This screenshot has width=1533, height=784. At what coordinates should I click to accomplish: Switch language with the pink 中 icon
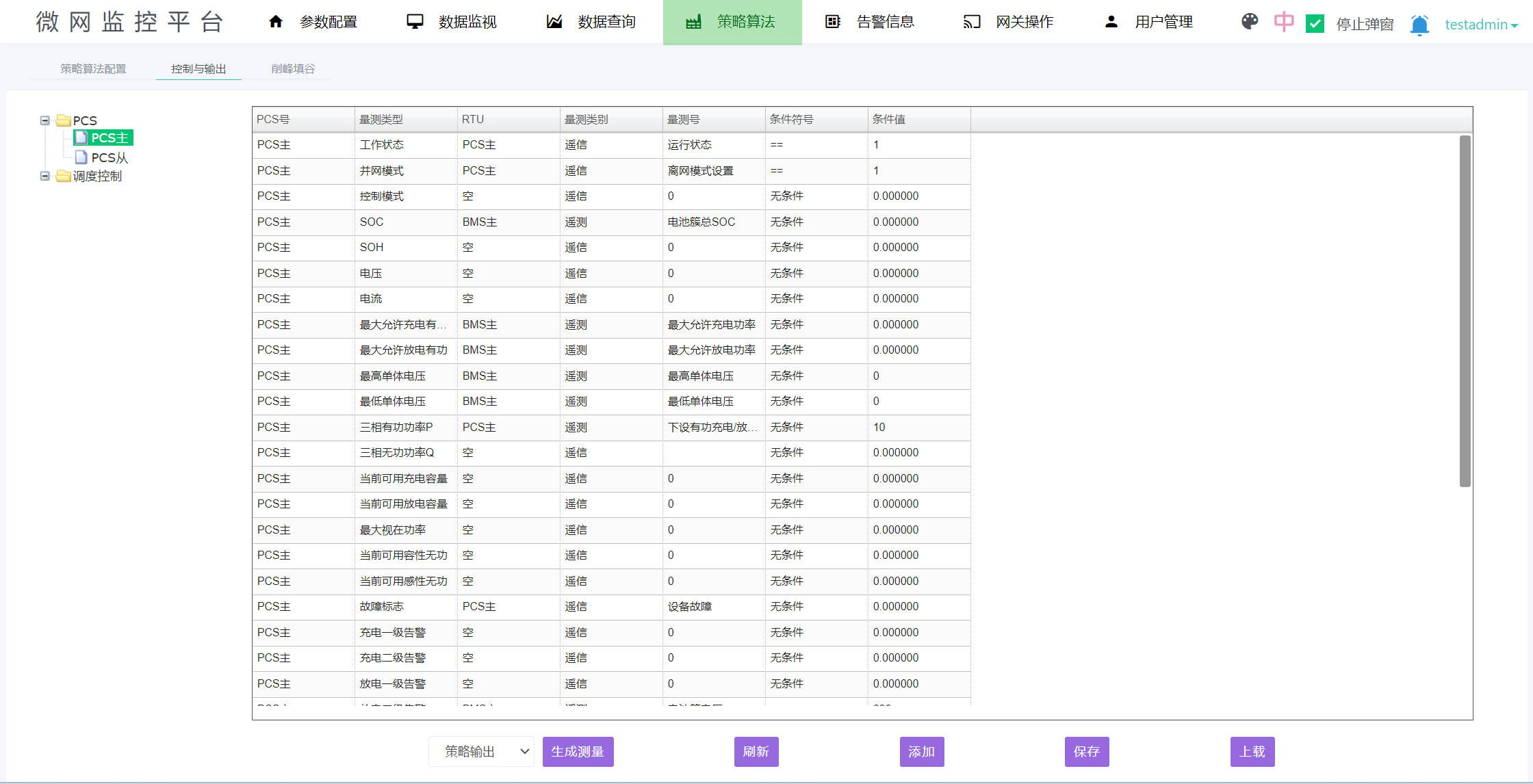[1284, 22]
